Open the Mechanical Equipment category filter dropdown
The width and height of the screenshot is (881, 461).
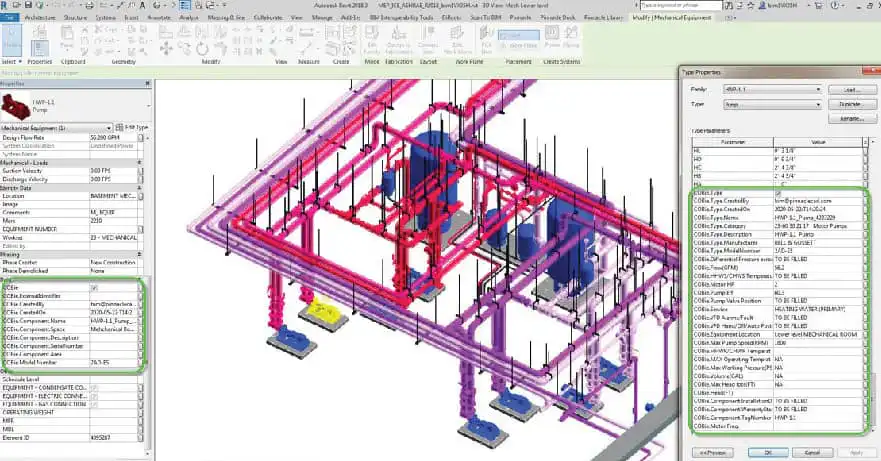[57, 128]
